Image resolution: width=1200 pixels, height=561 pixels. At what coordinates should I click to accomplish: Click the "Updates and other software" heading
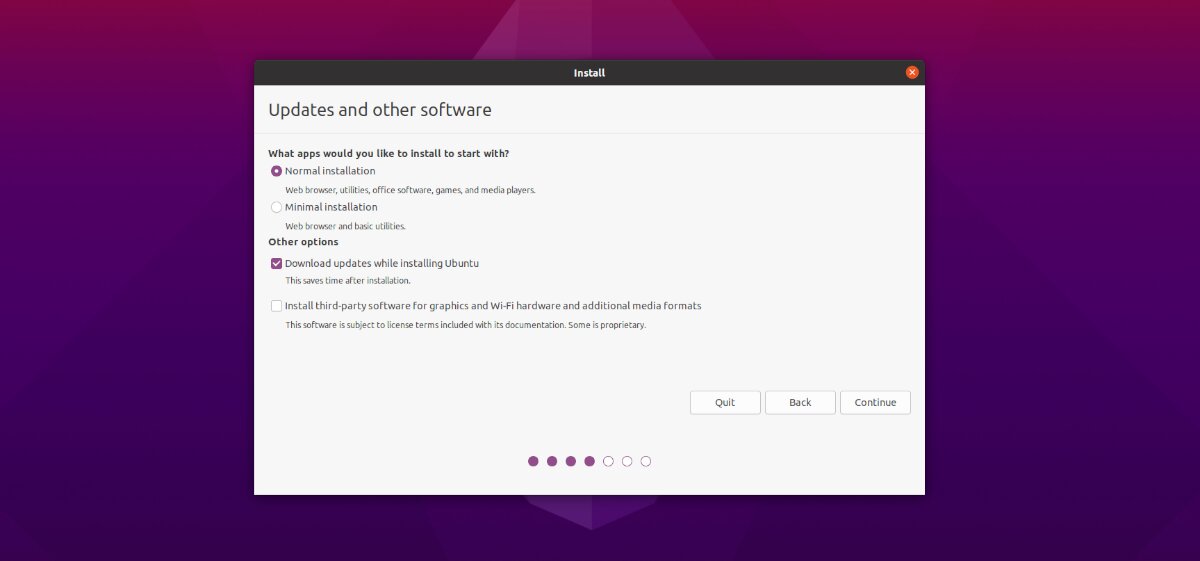(380, 110)
